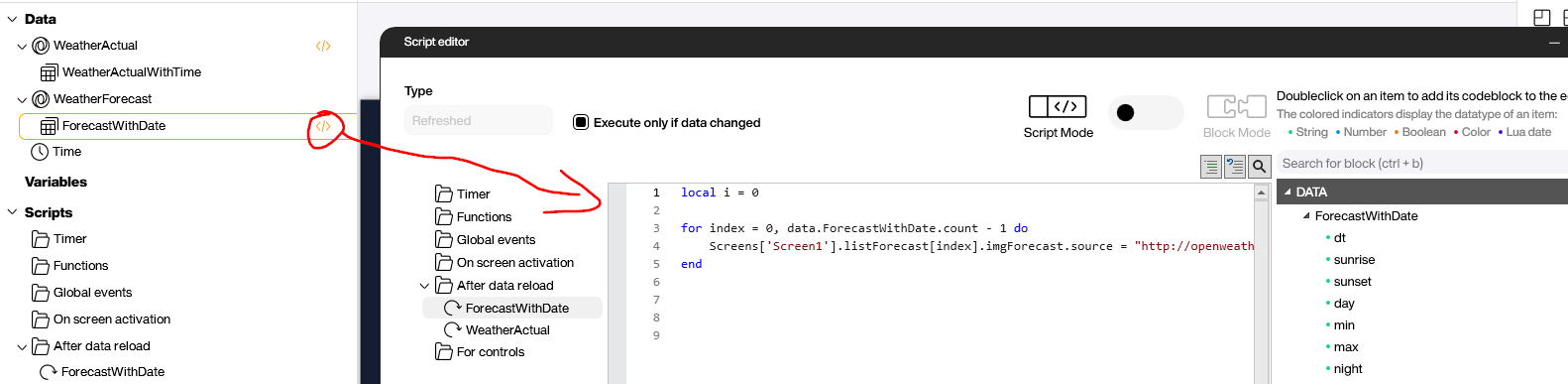Viewport: 1568px width, 384px height.
Task: Click the magnifier search toolbar button
Action: coord(1259,167)
